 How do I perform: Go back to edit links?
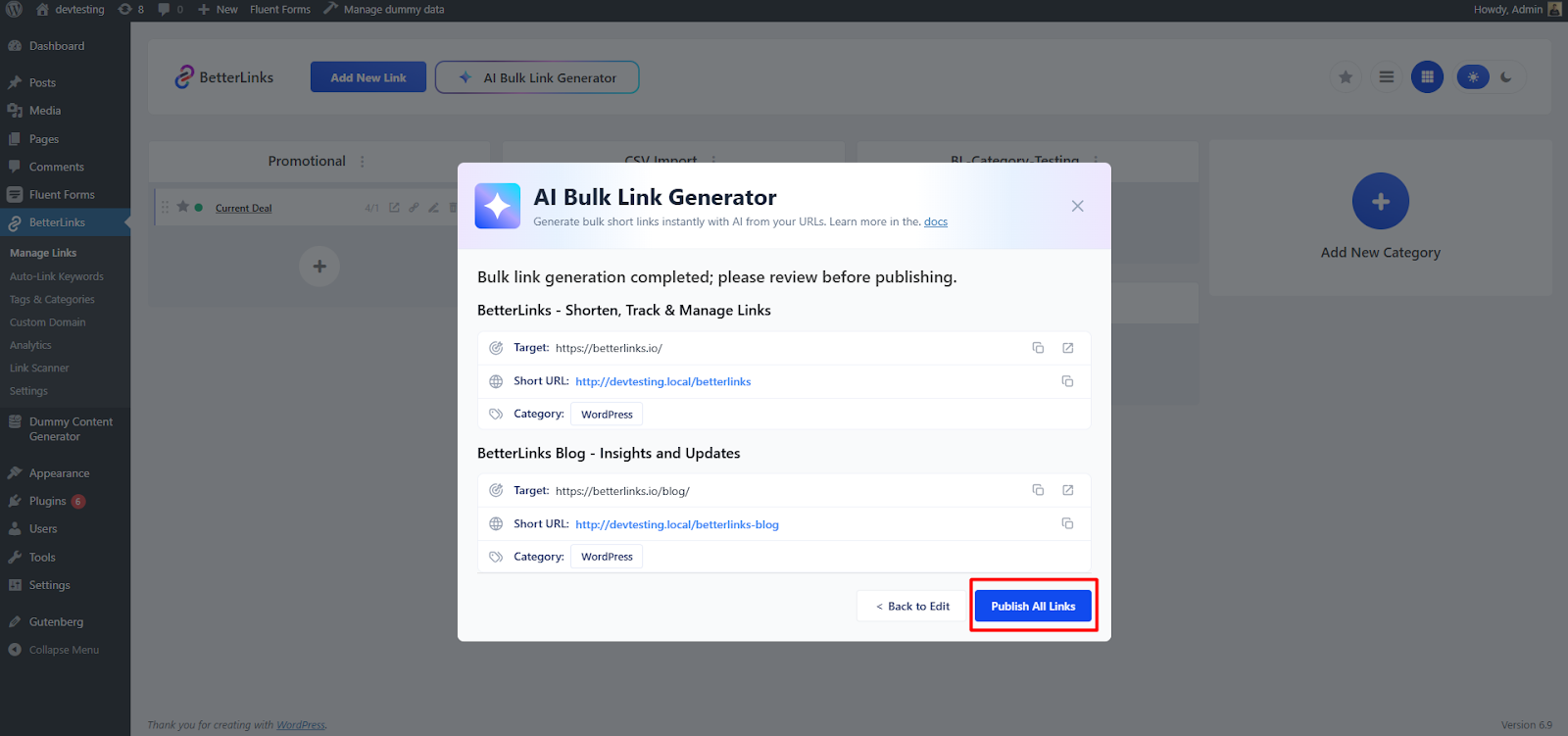pyautogui.click(x=912, y=606)
